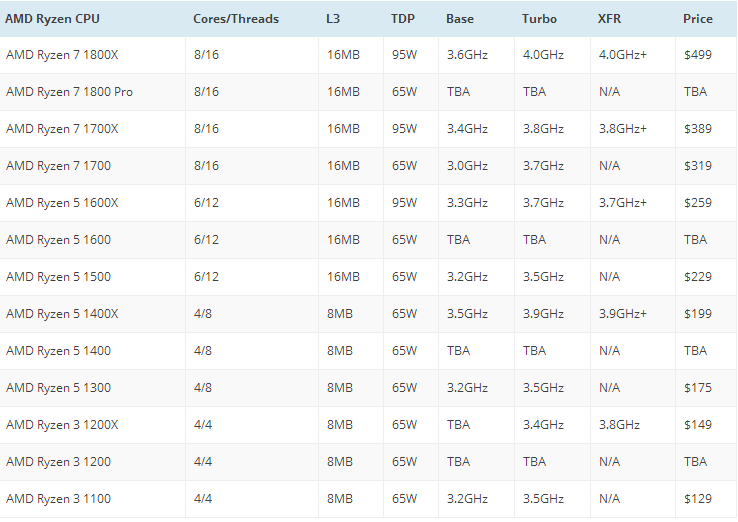Image resolution: width=738 pixels, height=522 pixels.
Task: Select the AMD Ryzen 7 1800X row name
Action: tap(62, 55)
